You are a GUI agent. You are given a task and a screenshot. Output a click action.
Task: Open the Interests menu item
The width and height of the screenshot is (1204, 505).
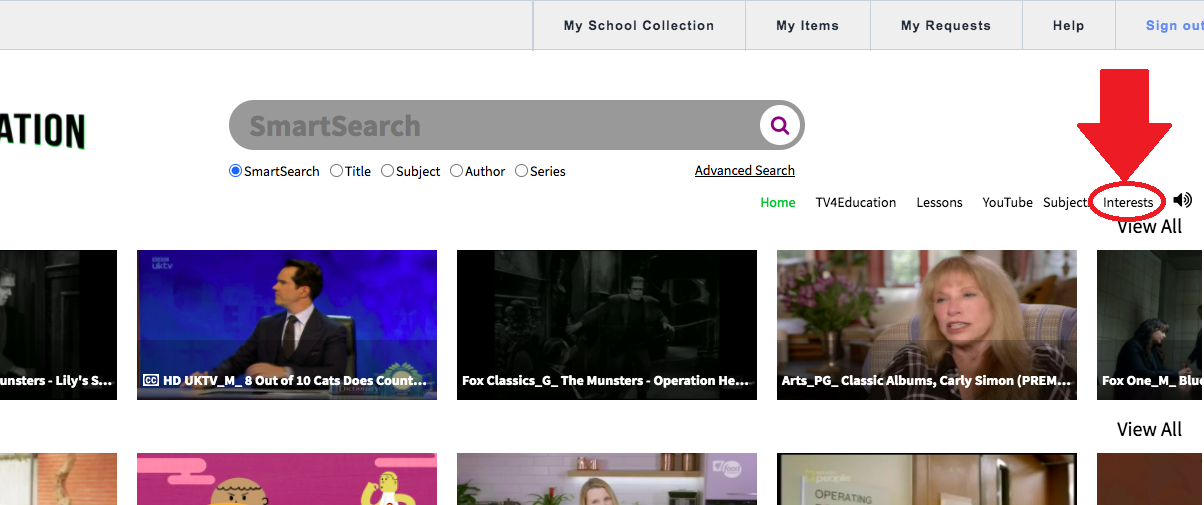1128,202
